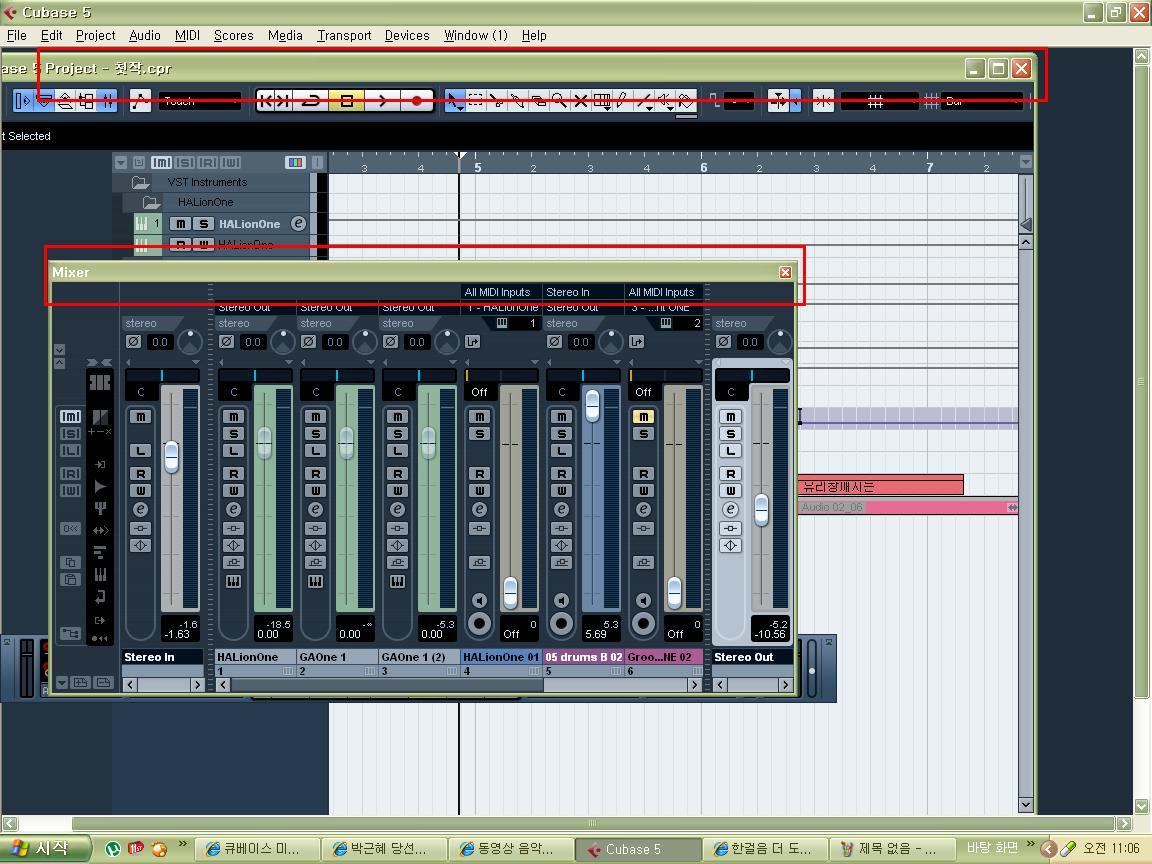
Task: Enable Listen on the Stereo In channel
Action: pos(140,450)
